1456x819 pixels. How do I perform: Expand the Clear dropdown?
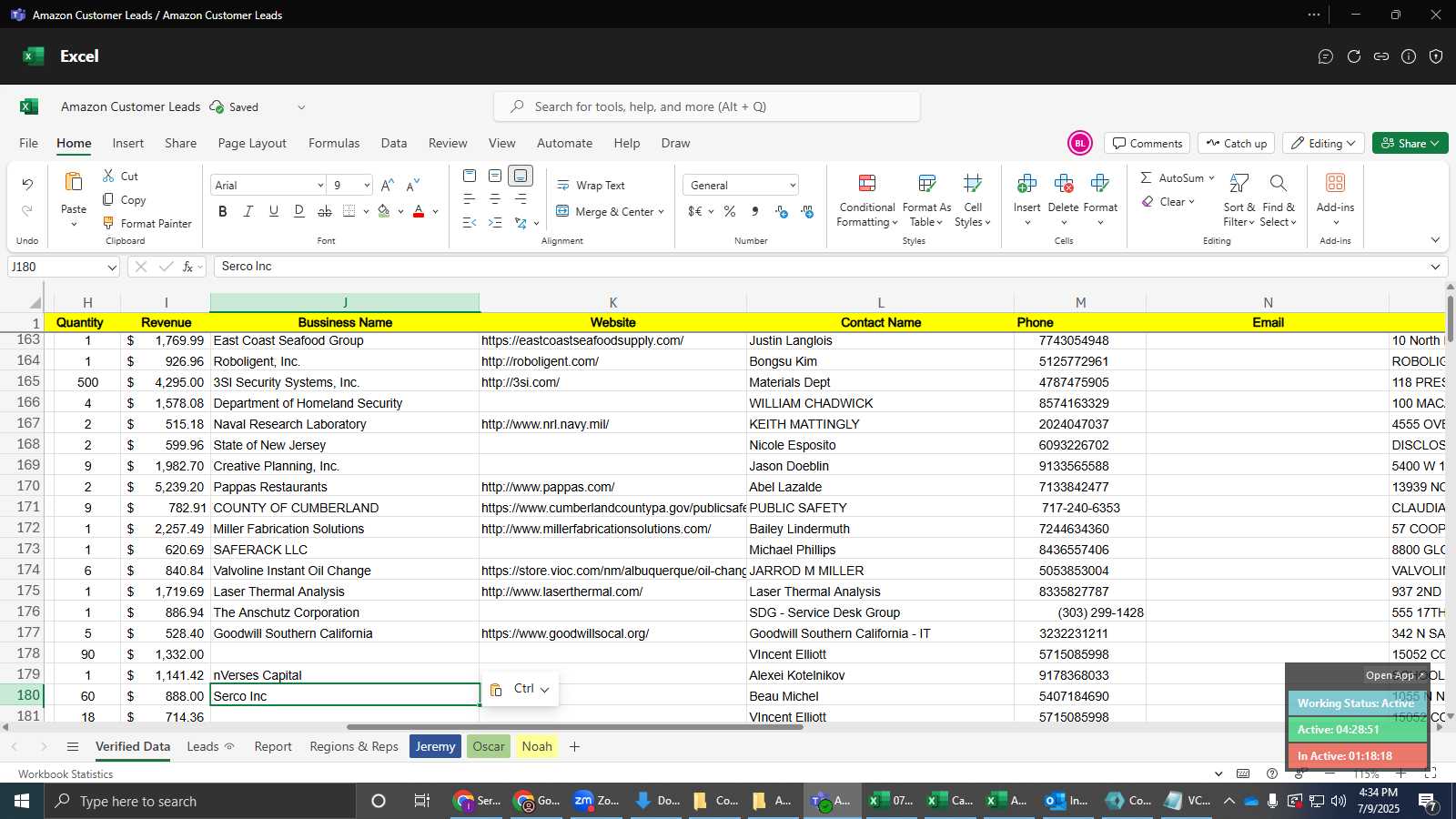click(x=1190, y=202)
